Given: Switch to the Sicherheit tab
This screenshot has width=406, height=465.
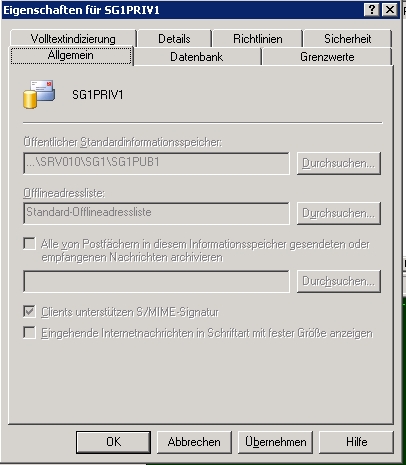Looking at the screenshot, I should click(x=347, y=38).
